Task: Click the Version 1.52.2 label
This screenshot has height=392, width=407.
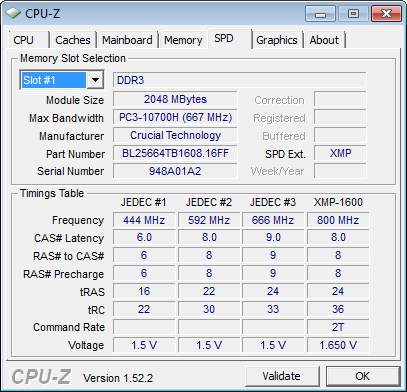Action: pyautogui.click(x=118, y=378)
